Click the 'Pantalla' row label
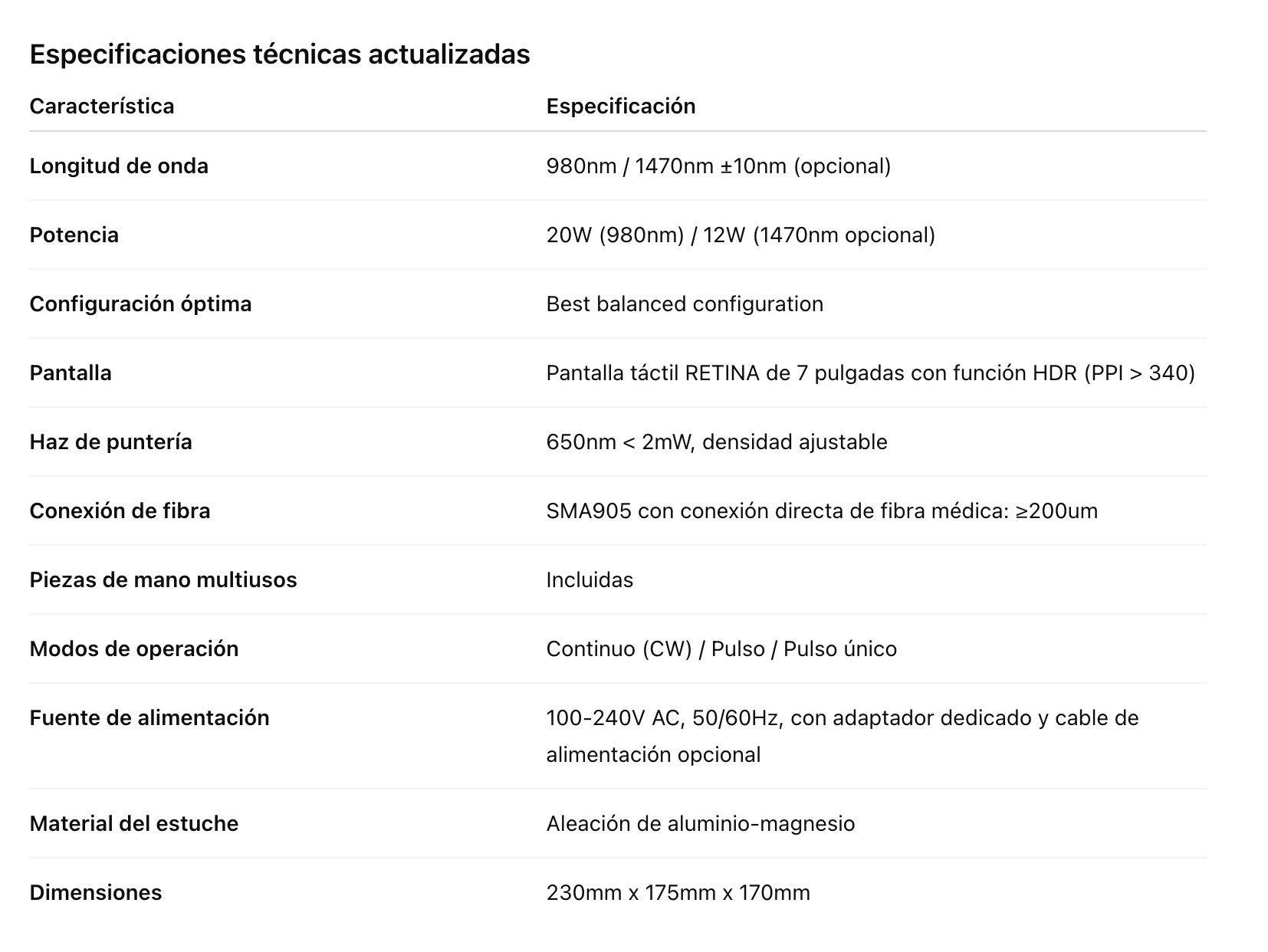This screenshot has height=952, width=1268. (x=71, y=373)
